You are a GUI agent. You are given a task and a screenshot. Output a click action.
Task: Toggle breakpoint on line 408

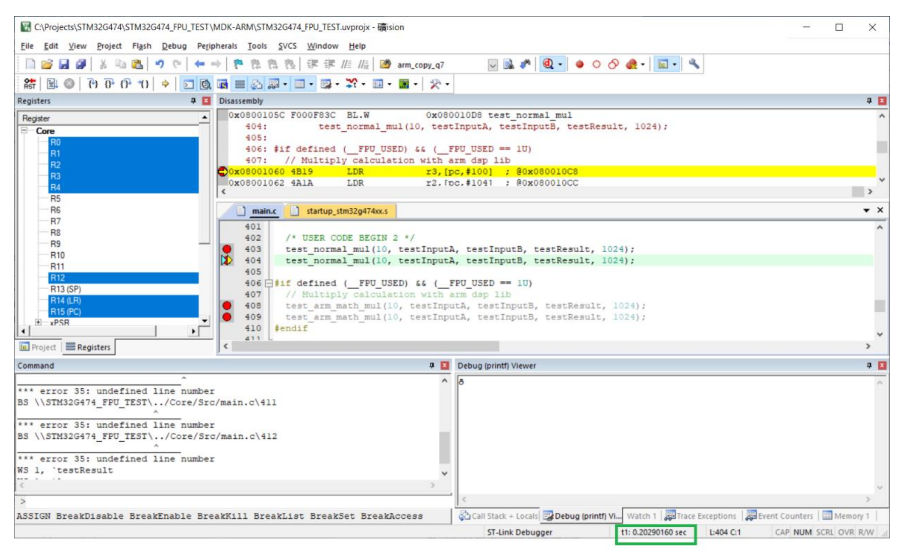[227, 306]
